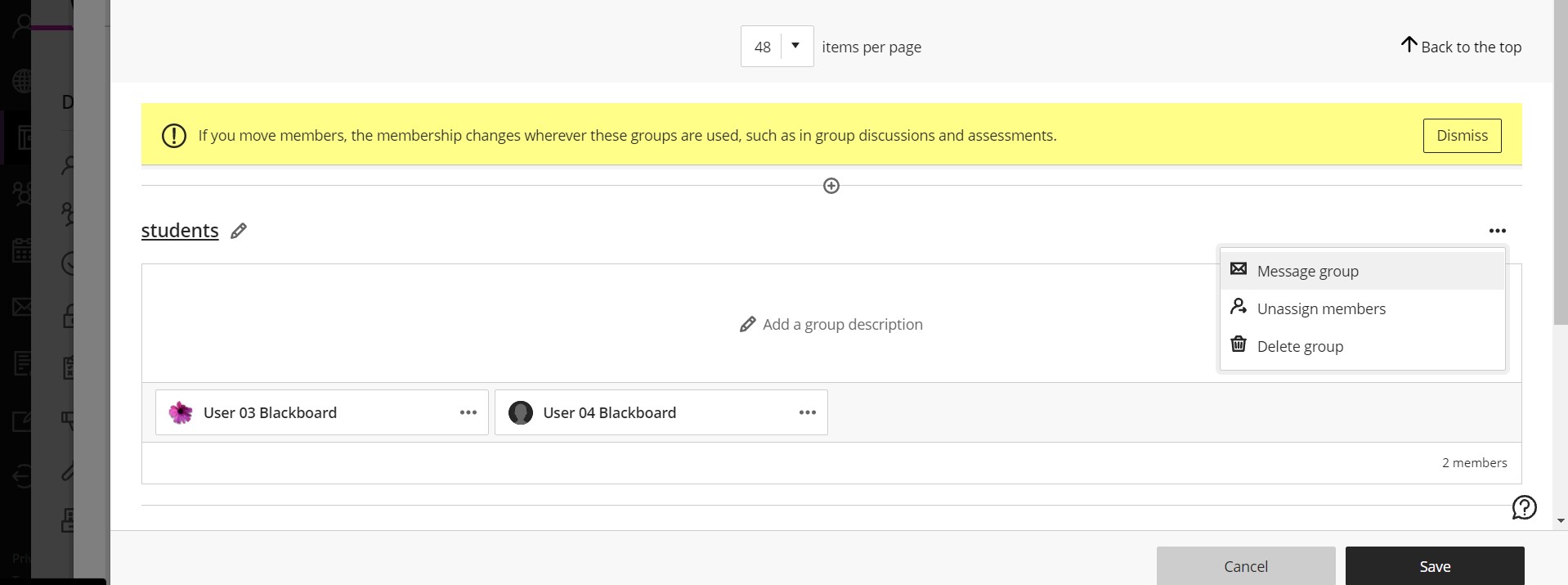Click the pencil icon next to students

click(x=239, y=232)
